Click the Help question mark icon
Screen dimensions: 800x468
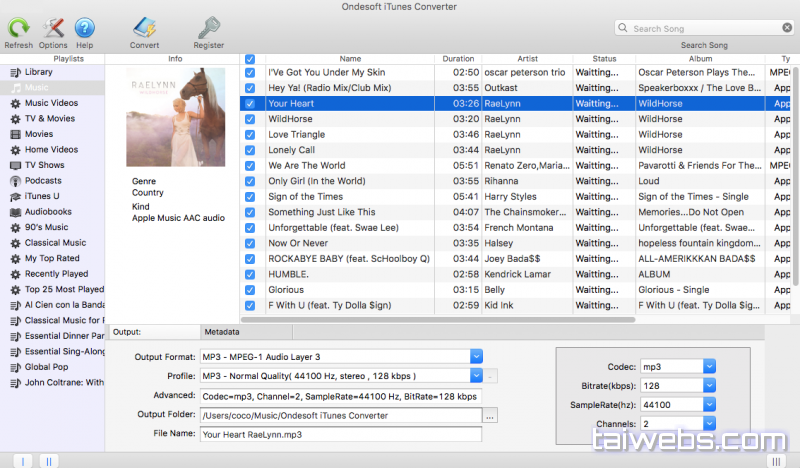(85, 28)
